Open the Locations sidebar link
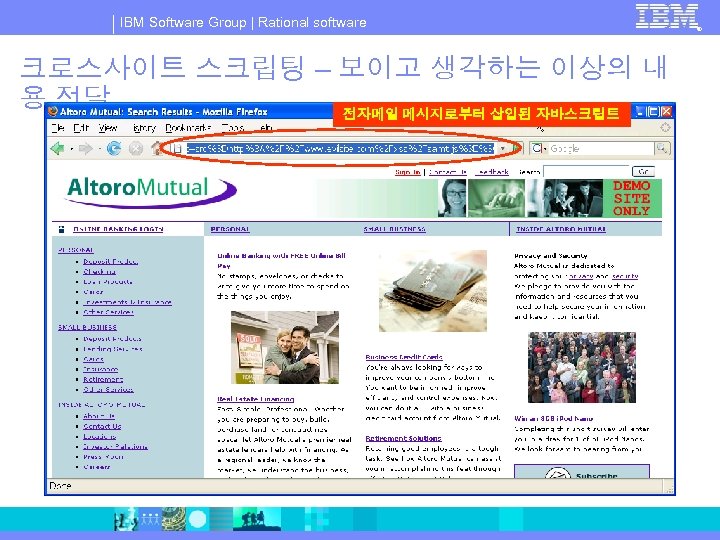Image resolution: width=720 pixels, height=540 pixels. point(99,436)
